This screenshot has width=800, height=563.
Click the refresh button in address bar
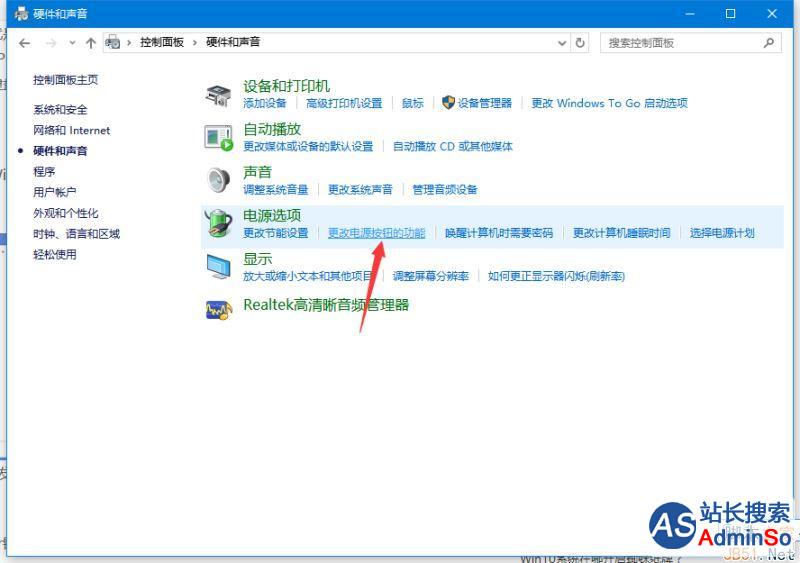[580, 43]
